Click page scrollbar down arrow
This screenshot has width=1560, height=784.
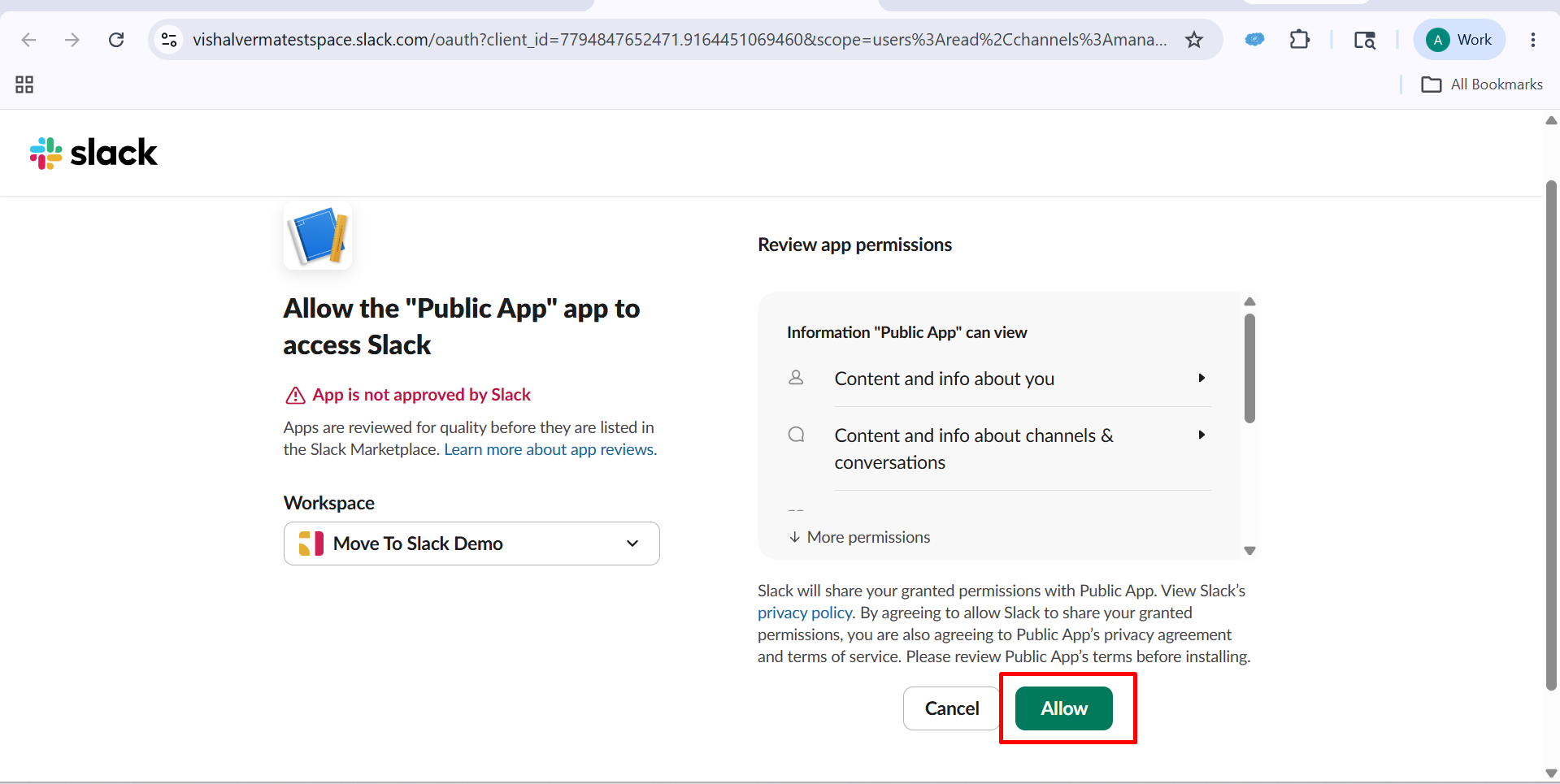(1551, 773)
